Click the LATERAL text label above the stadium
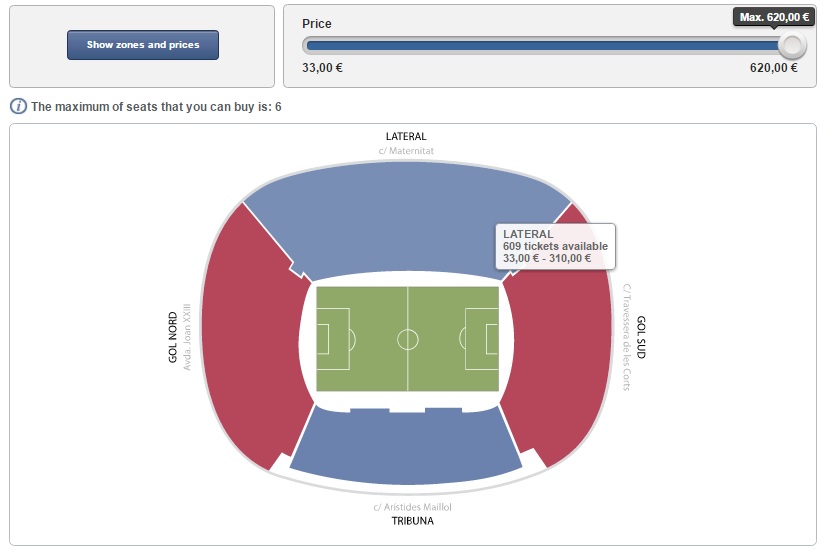 pos(406,136)
